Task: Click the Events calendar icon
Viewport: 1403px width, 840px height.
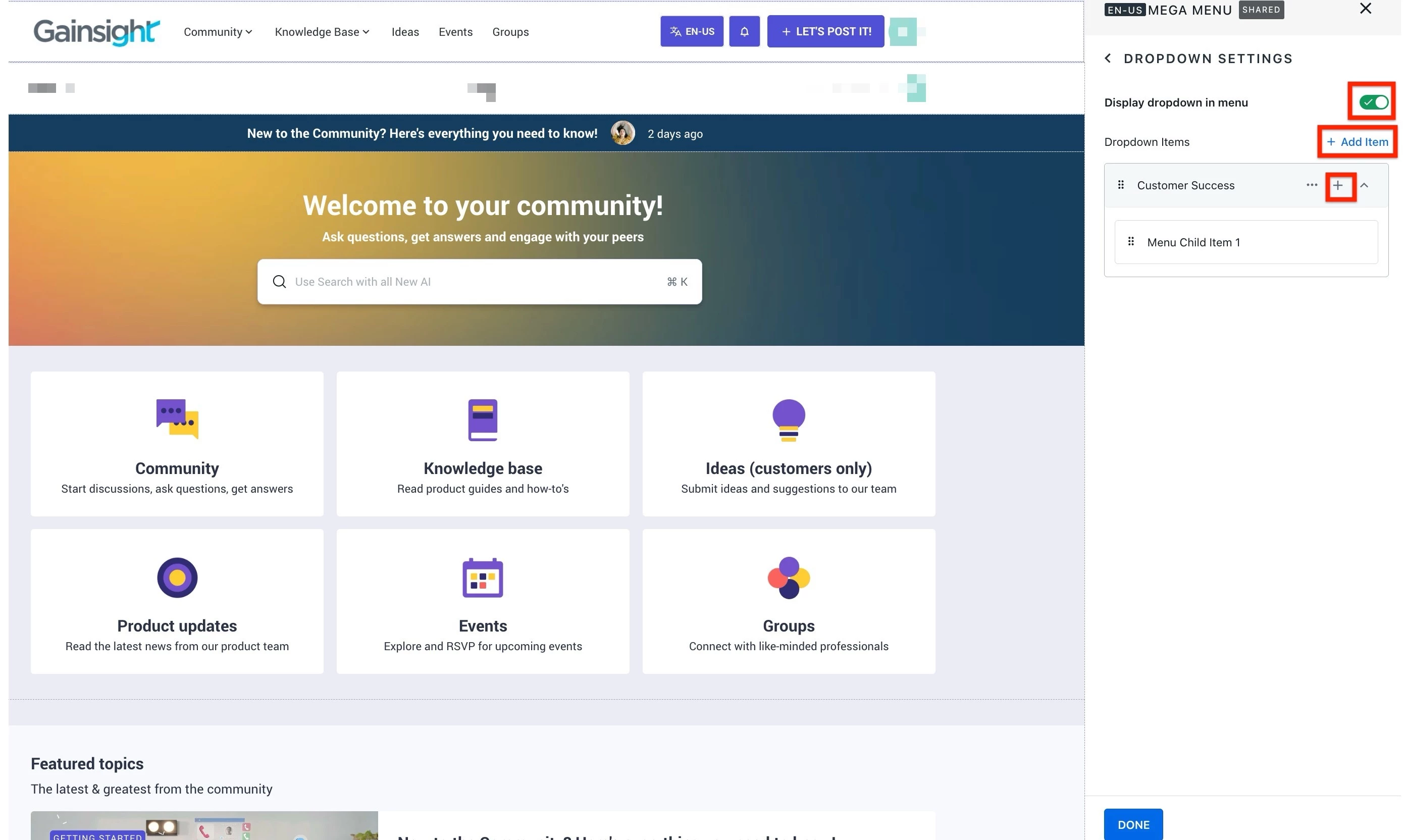Action: pyautogui.click(x=482, y=577)
